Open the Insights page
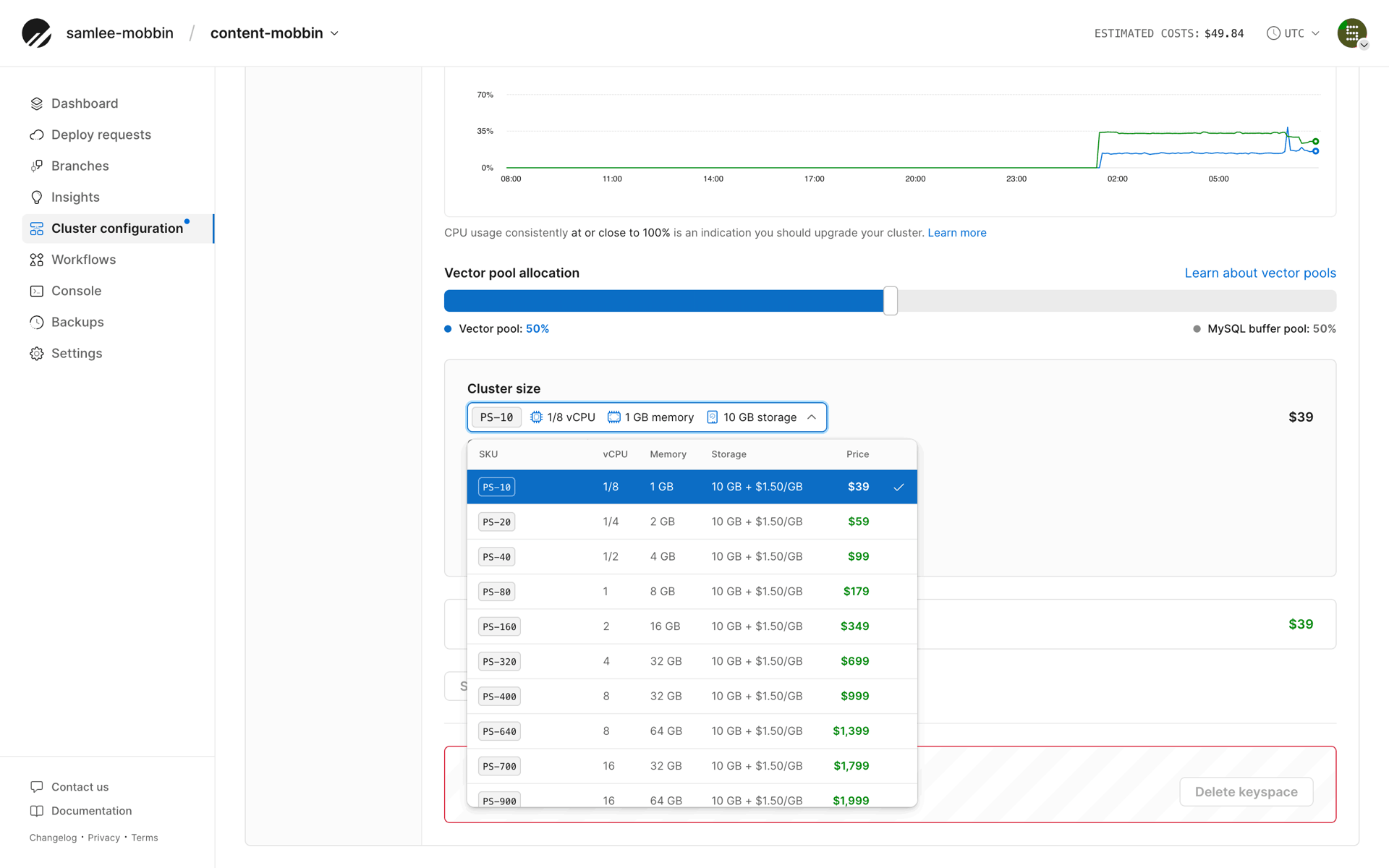The height and width of the screenshot is (868, 1389). (75, 197)
